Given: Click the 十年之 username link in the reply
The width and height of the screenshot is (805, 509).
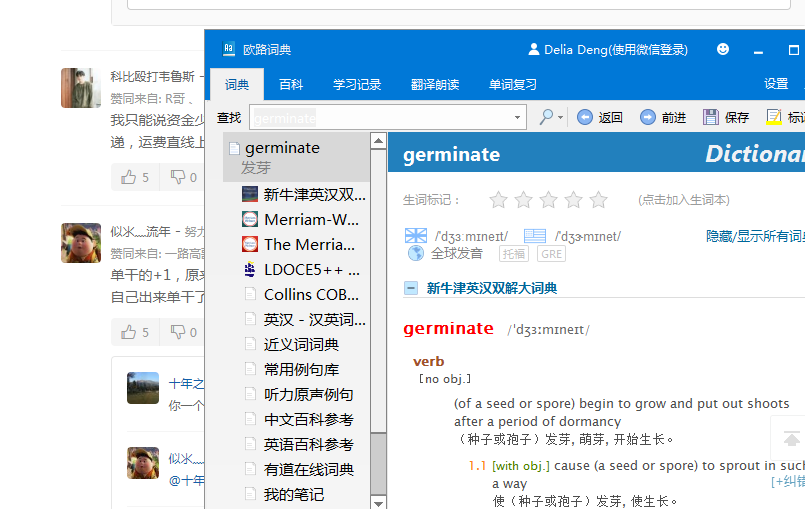Looking at the screenshot, I should pos(186,383).
